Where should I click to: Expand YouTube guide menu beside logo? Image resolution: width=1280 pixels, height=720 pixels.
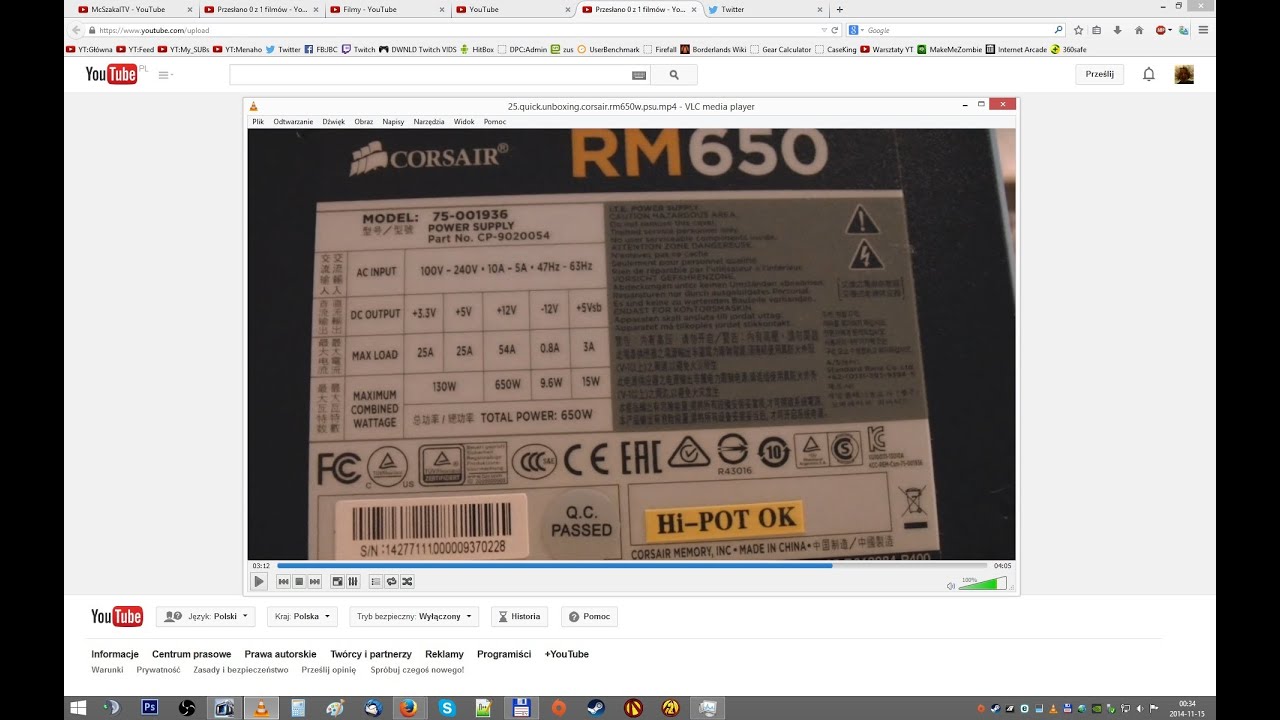pos(165,75)
